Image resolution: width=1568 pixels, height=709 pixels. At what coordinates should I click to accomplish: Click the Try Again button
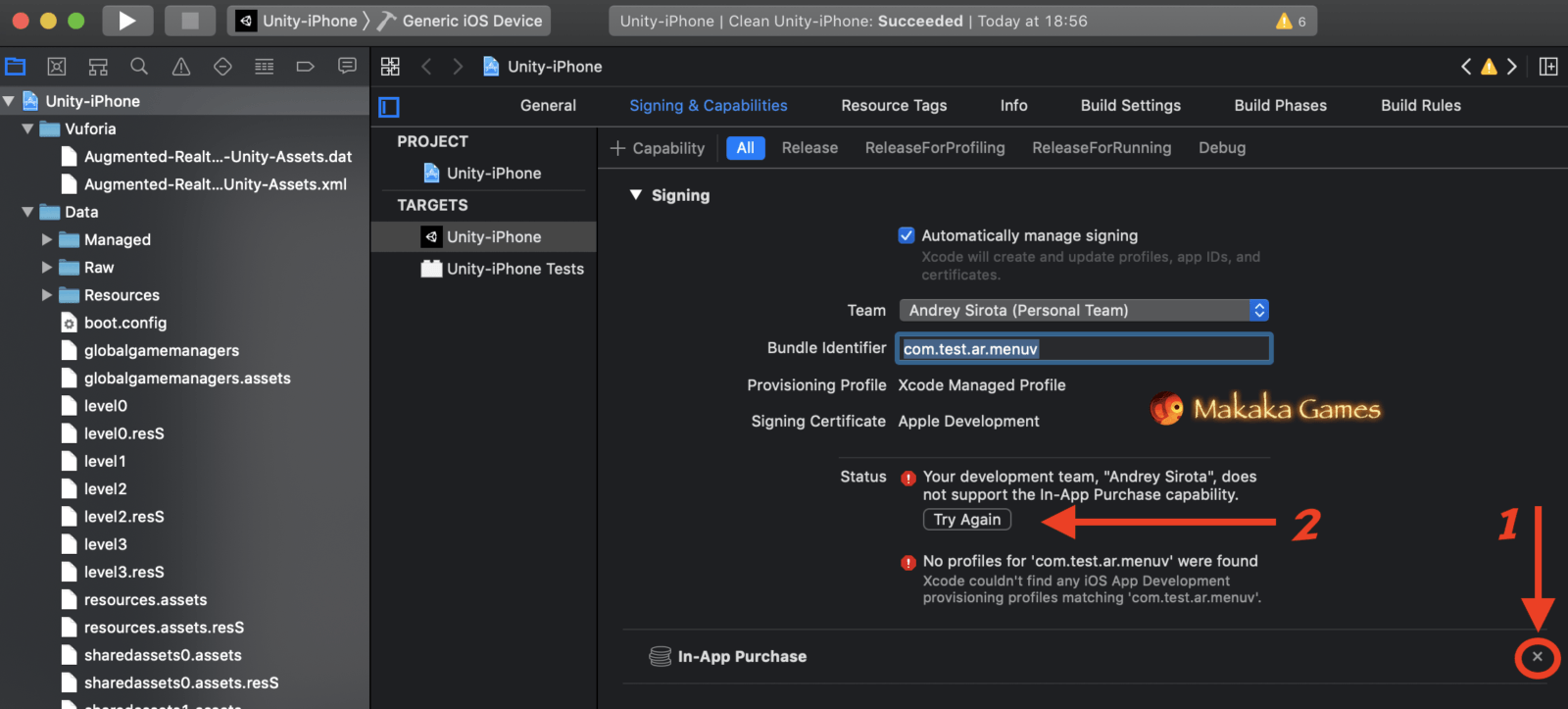[967, 520]
